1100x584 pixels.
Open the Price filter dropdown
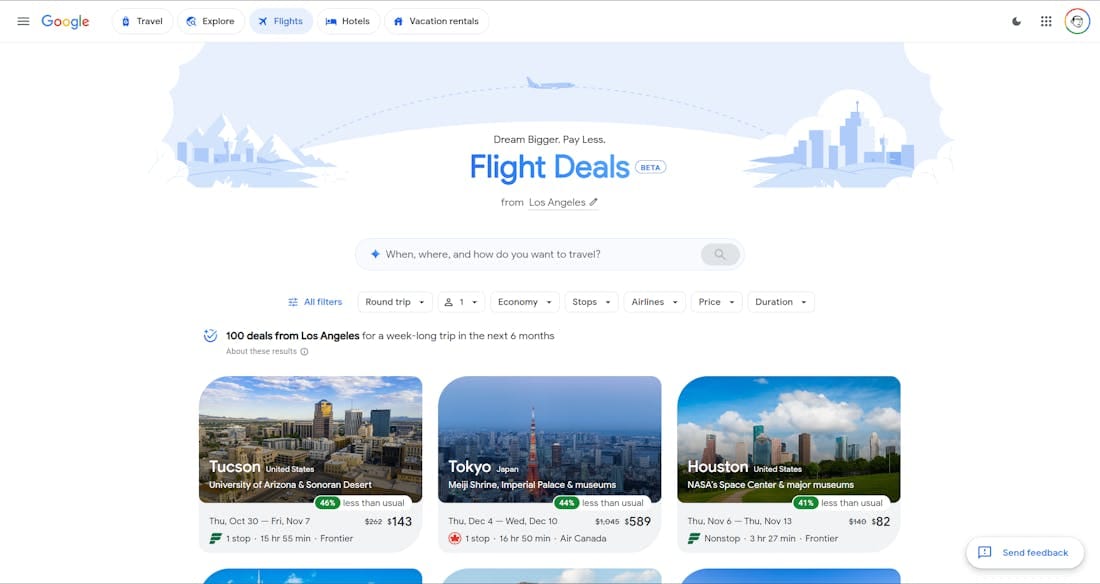click(716, 302)
